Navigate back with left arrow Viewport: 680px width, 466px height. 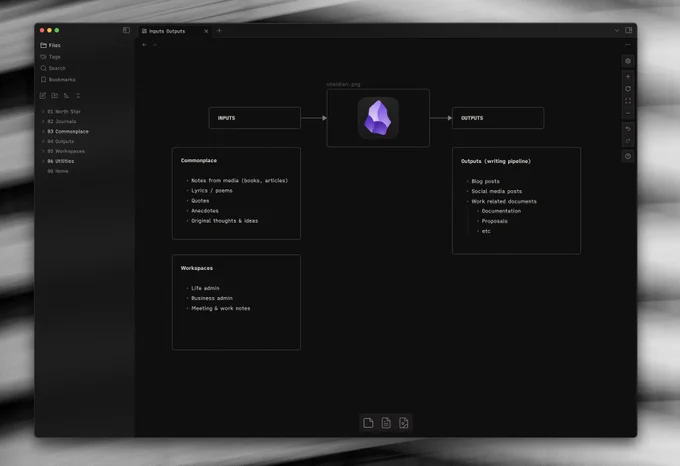pos(144,45)
